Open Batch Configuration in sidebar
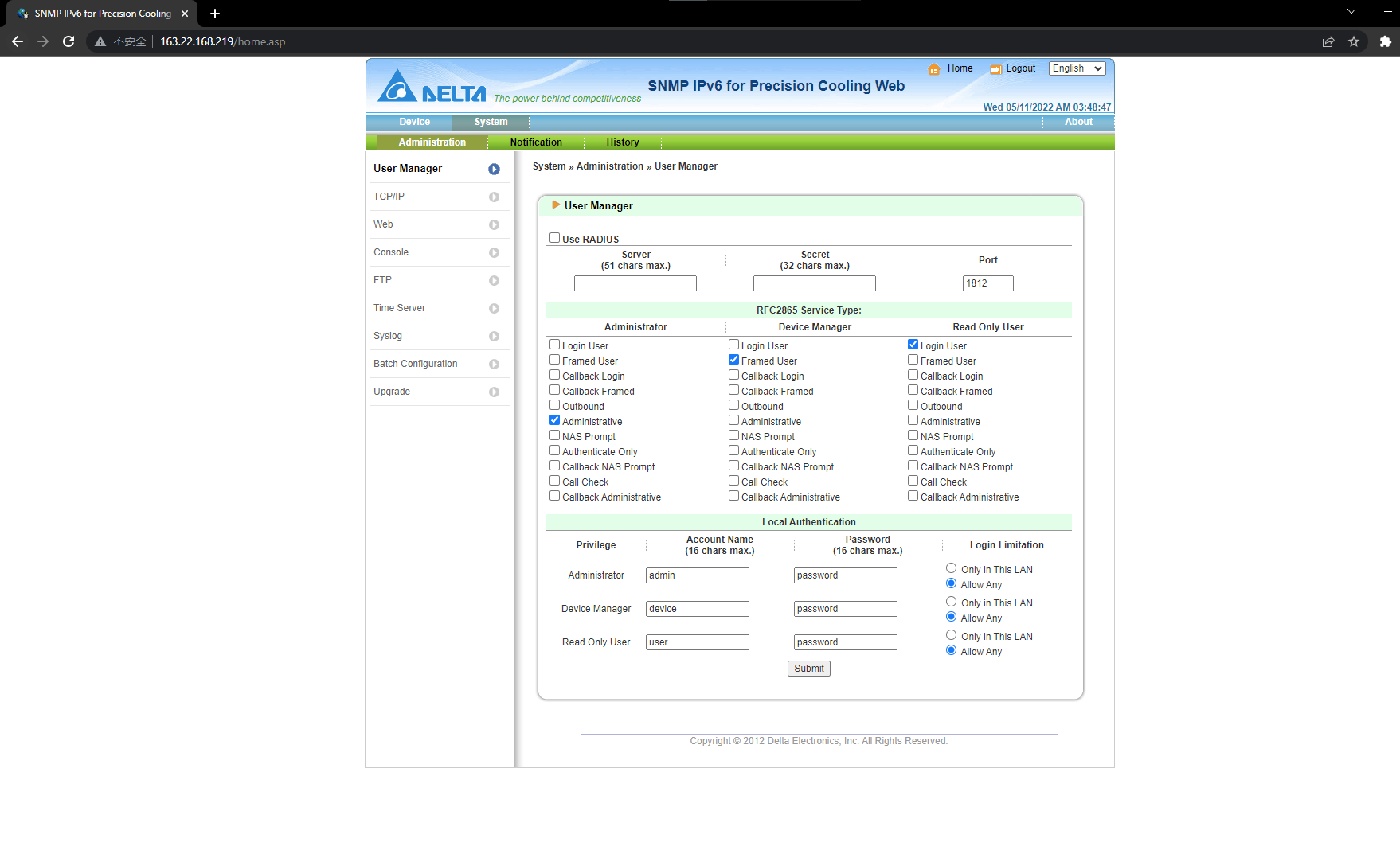Screen dimensions: 1400x858 (x=415, y=364)
